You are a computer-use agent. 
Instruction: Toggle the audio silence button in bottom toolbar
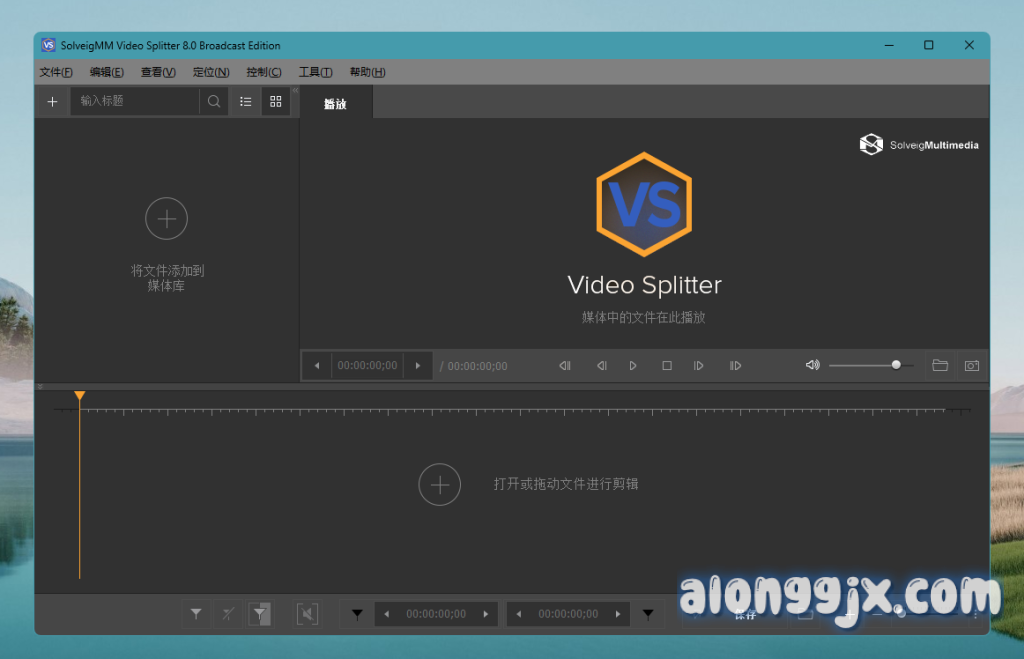[x=307, y=614]
